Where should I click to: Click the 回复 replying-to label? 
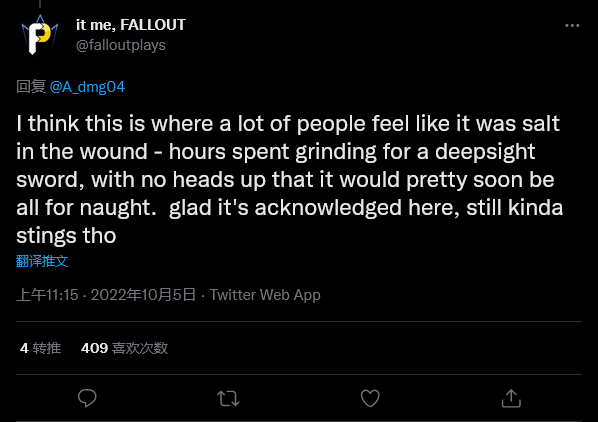point(31,87)
